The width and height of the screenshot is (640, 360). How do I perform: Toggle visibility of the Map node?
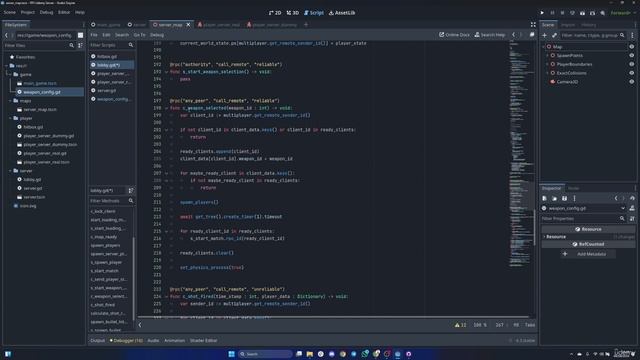click(631, 47)
